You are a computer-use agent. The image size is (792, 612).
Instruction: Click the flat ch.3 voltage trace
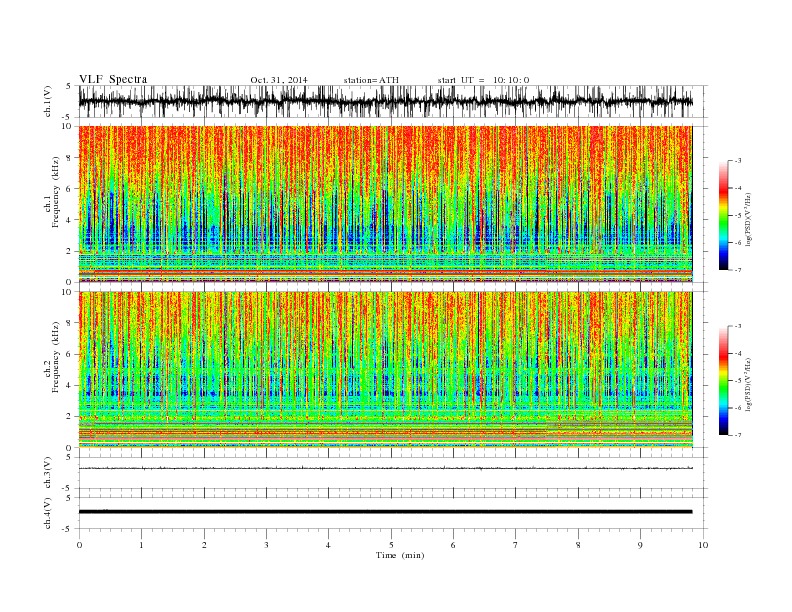pyautogui.click(x=385, y=469)
